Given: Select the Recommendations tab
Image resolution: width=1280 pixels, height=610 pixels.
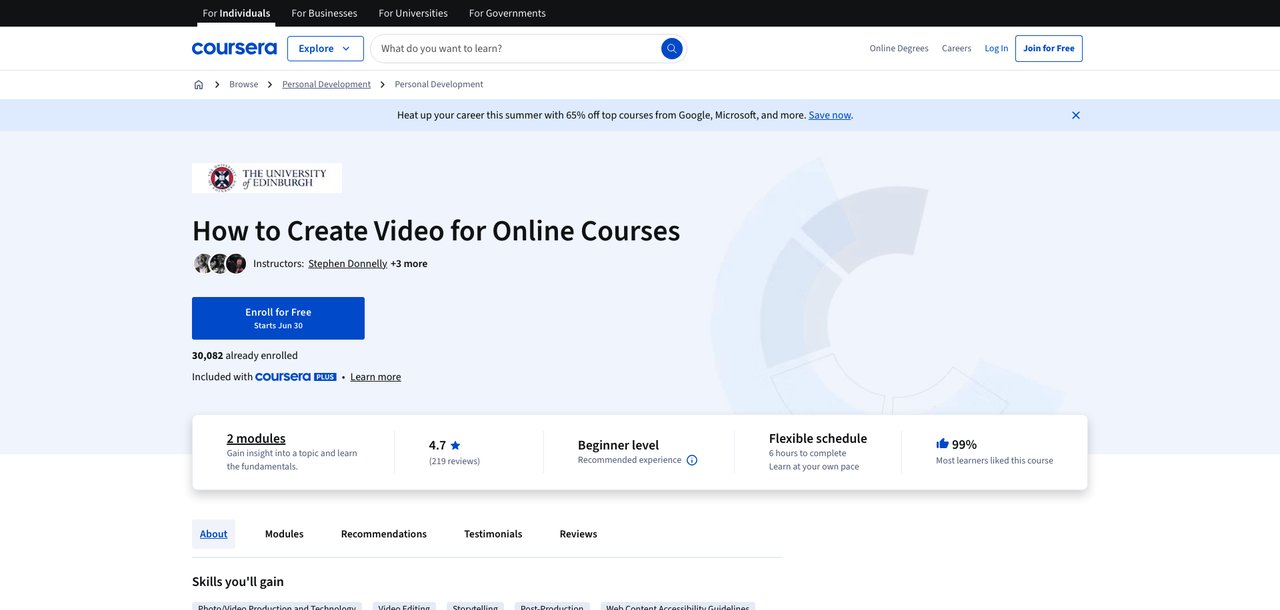Looking at the screenshot, I should (384, 534).
